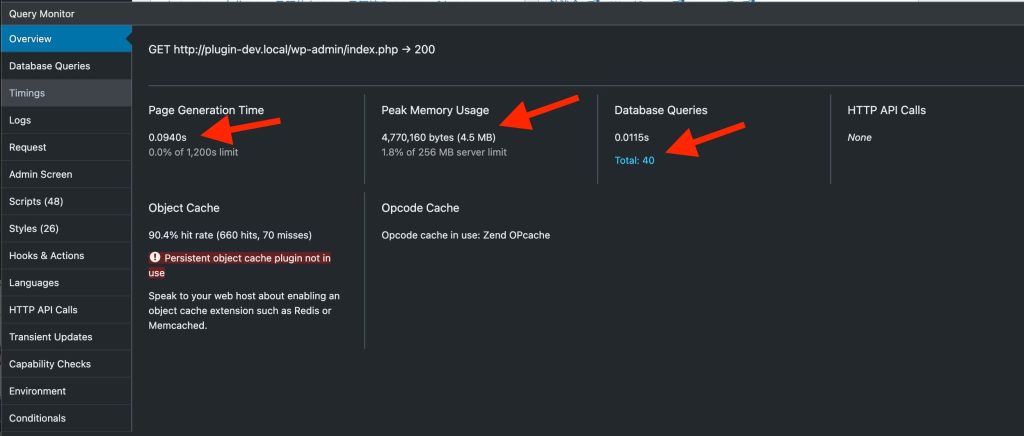
Task: Open the Database Queries panel
Action: click(x=50, y=66)
